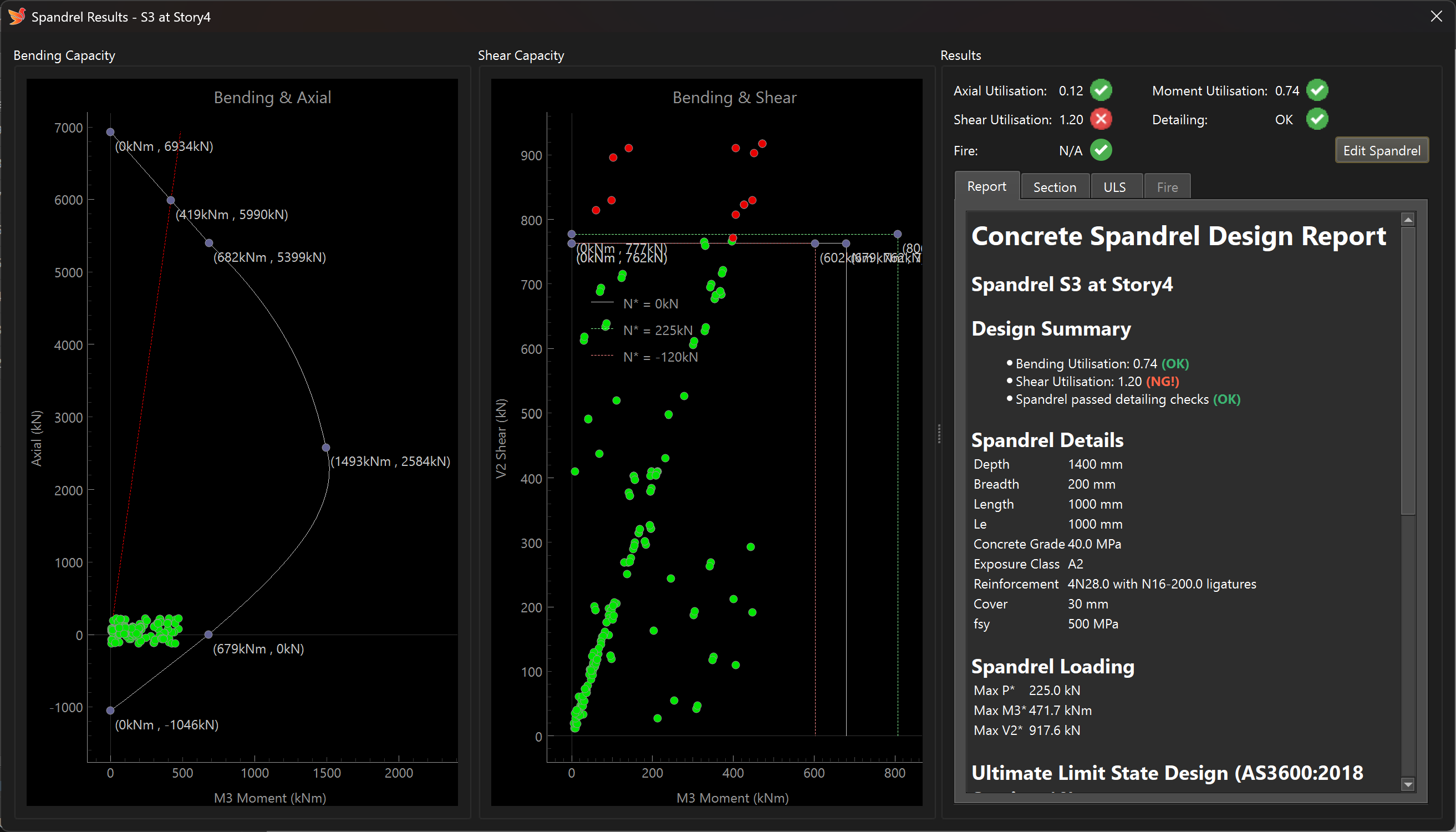
Task: Click the Moment Utilisation green check icon
Action: tap(1317, 90)
